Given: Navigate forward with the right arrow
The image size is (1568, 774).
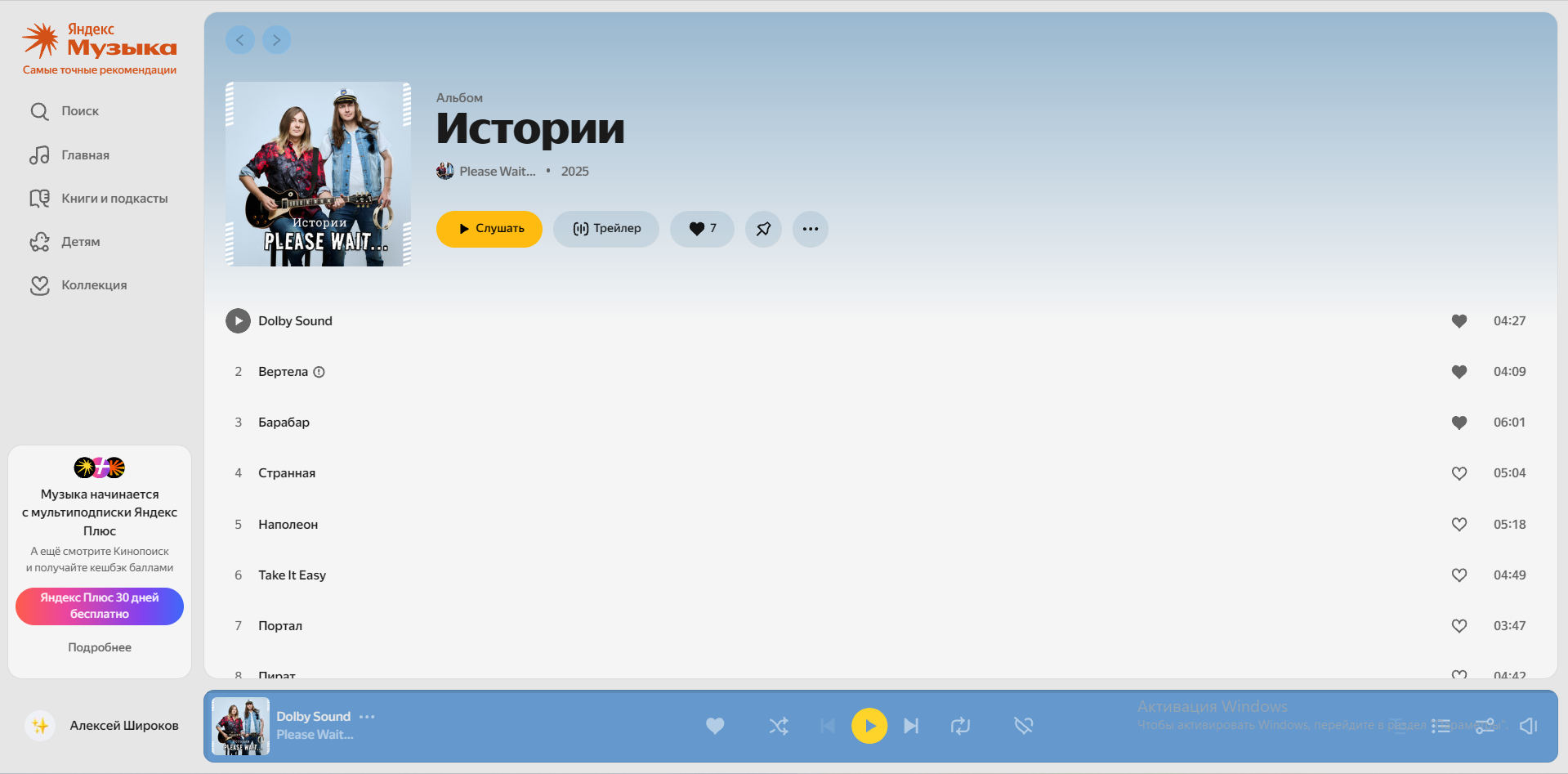Looking at the screenshot, I should (276, 40).
